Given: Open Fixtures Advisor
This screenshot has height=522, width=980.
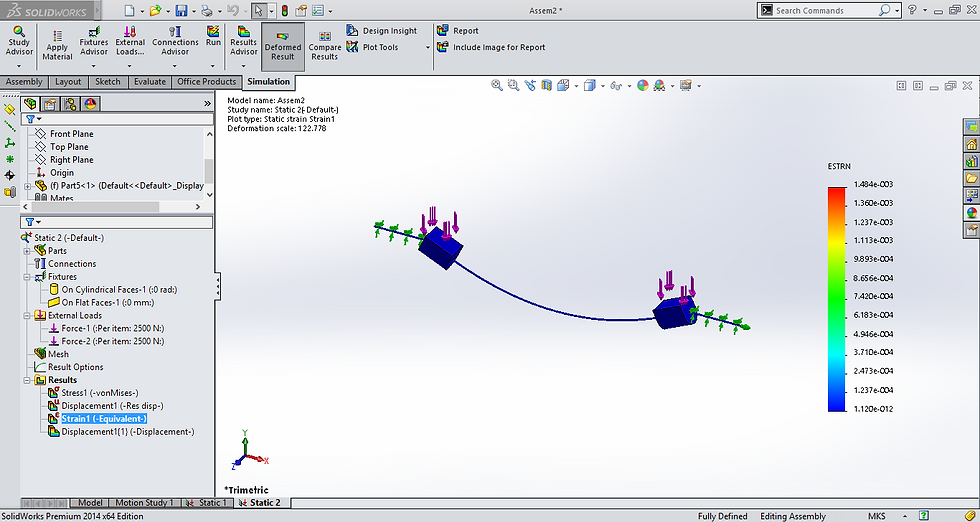Looking at the screenshot, I should 94,41.
